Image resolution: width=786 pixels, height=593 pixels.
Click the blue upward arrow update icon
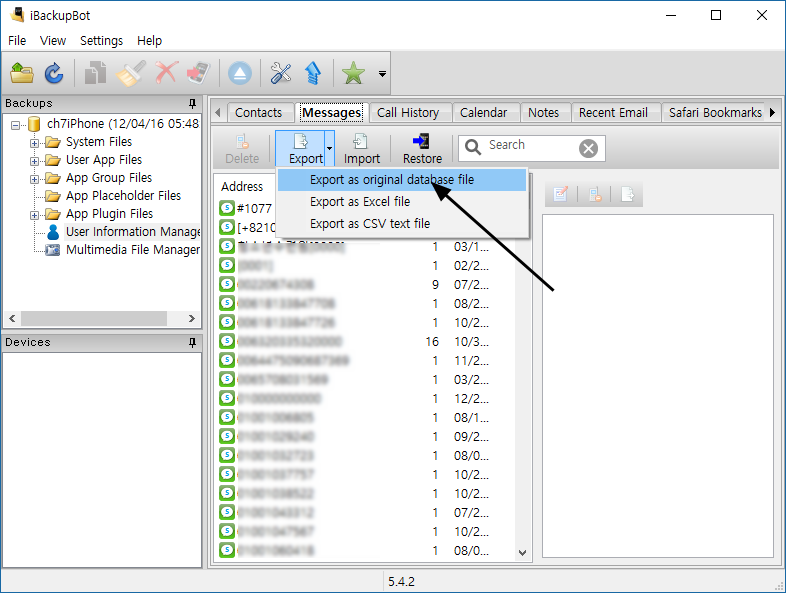(x=313, y=73)
